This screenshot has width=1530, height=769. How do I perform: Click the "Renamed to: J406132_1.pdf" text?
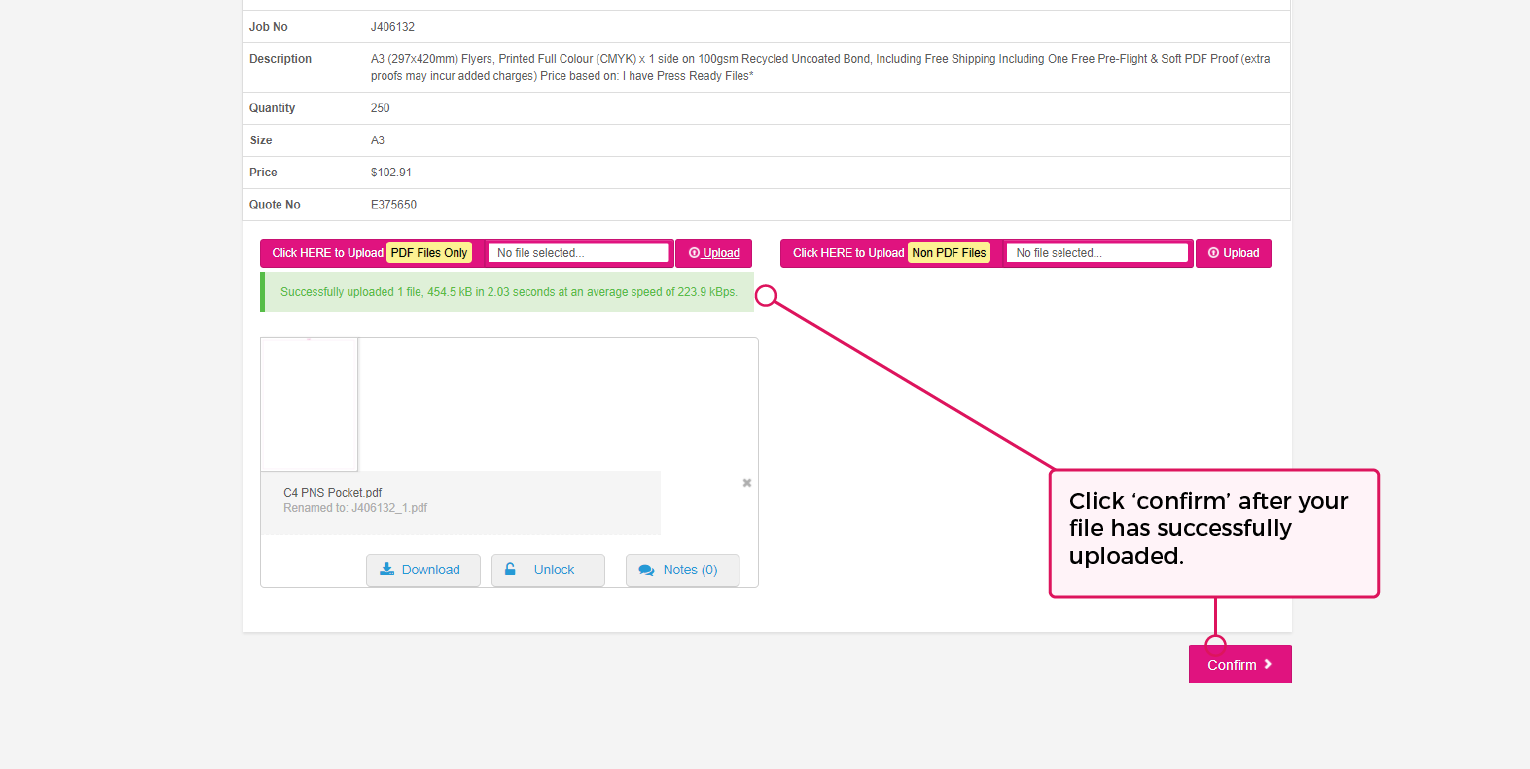pyautogui.click(x=355, y=508)
